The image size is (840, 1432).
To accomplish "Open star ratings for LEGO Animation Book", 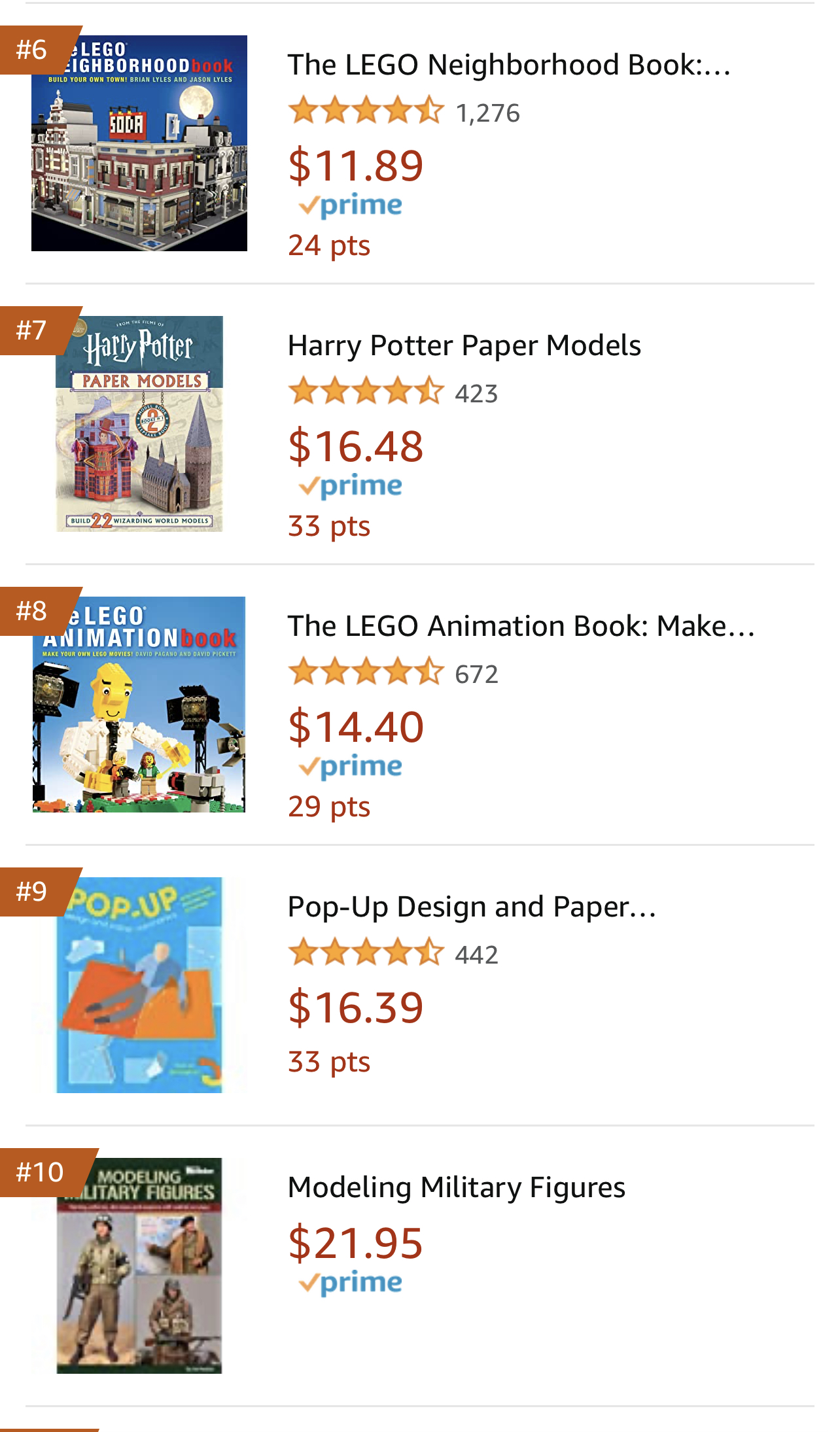I will pos(366,672).
